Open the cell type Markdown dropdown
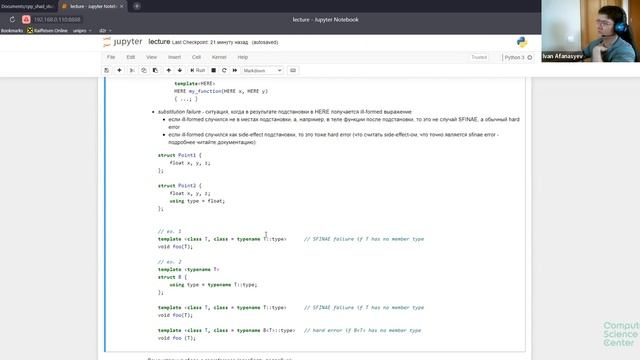The width and height of the screenshot is (640, 360). (x=262, y=70)
